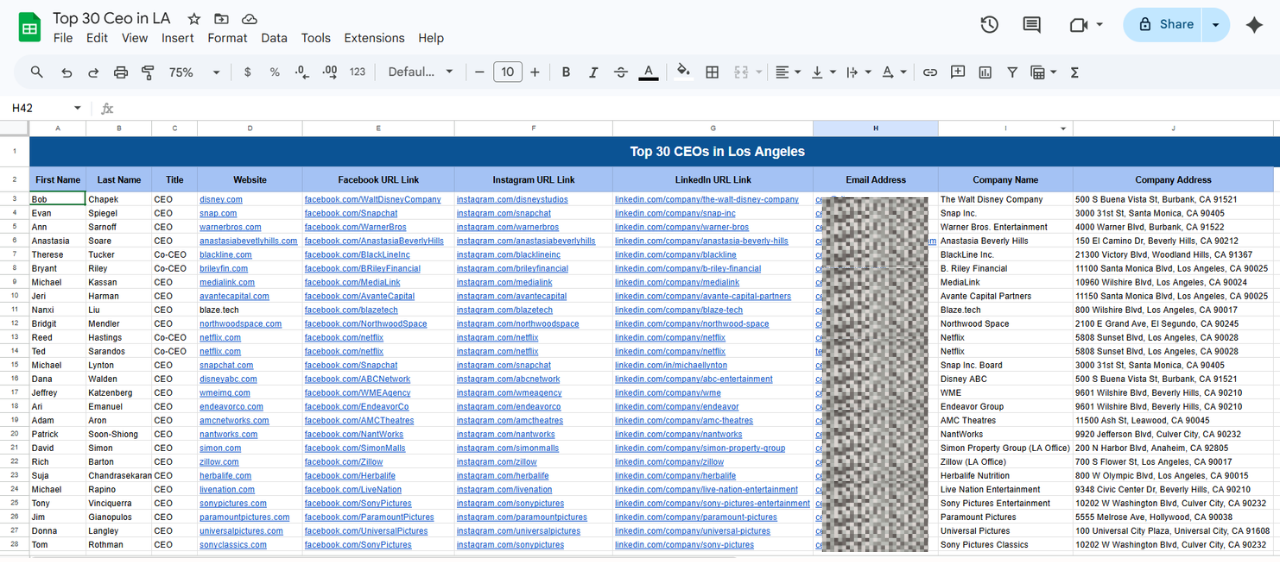Open zillow.com website link

(219, 463)
